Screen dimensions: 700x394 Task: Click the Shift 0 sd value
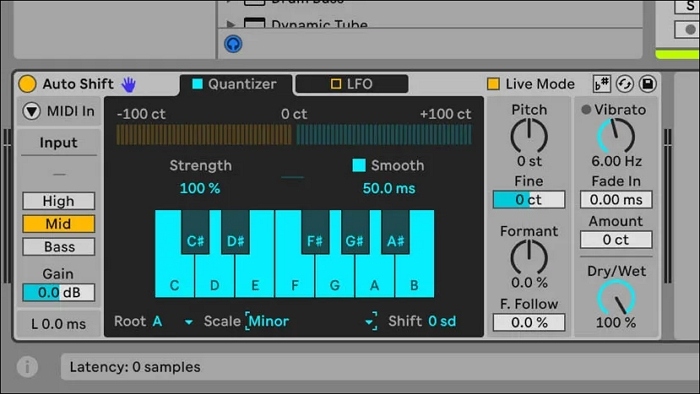point(442,321)
